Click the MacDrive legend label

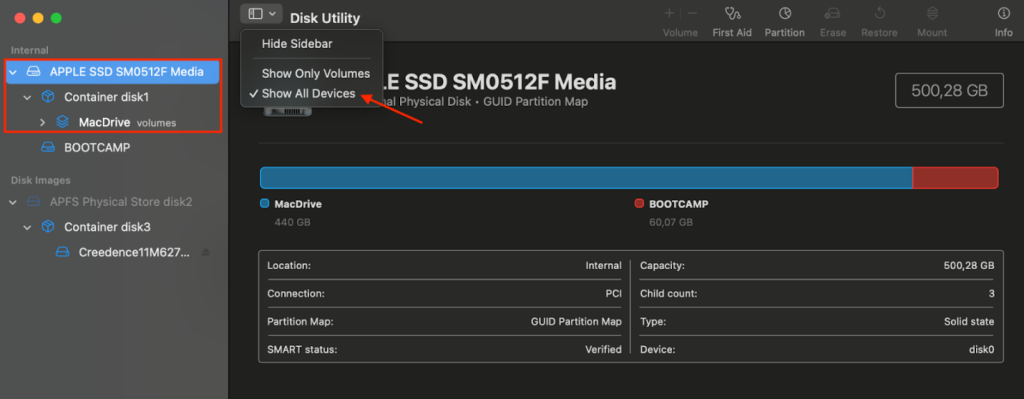pyautogui.click(x=298, y=204)
